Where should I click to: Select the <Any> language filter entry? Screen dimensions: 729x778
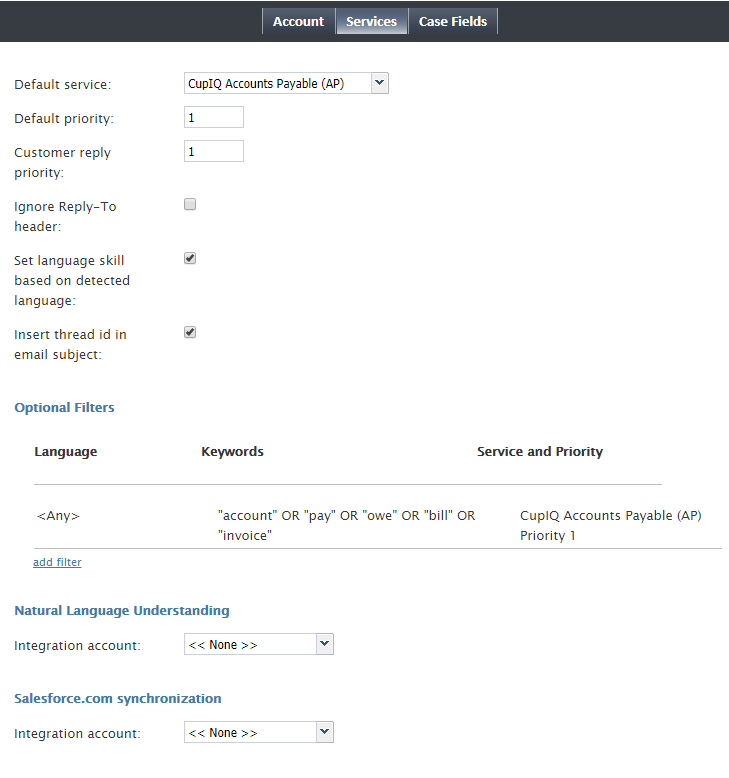(58, 516)
